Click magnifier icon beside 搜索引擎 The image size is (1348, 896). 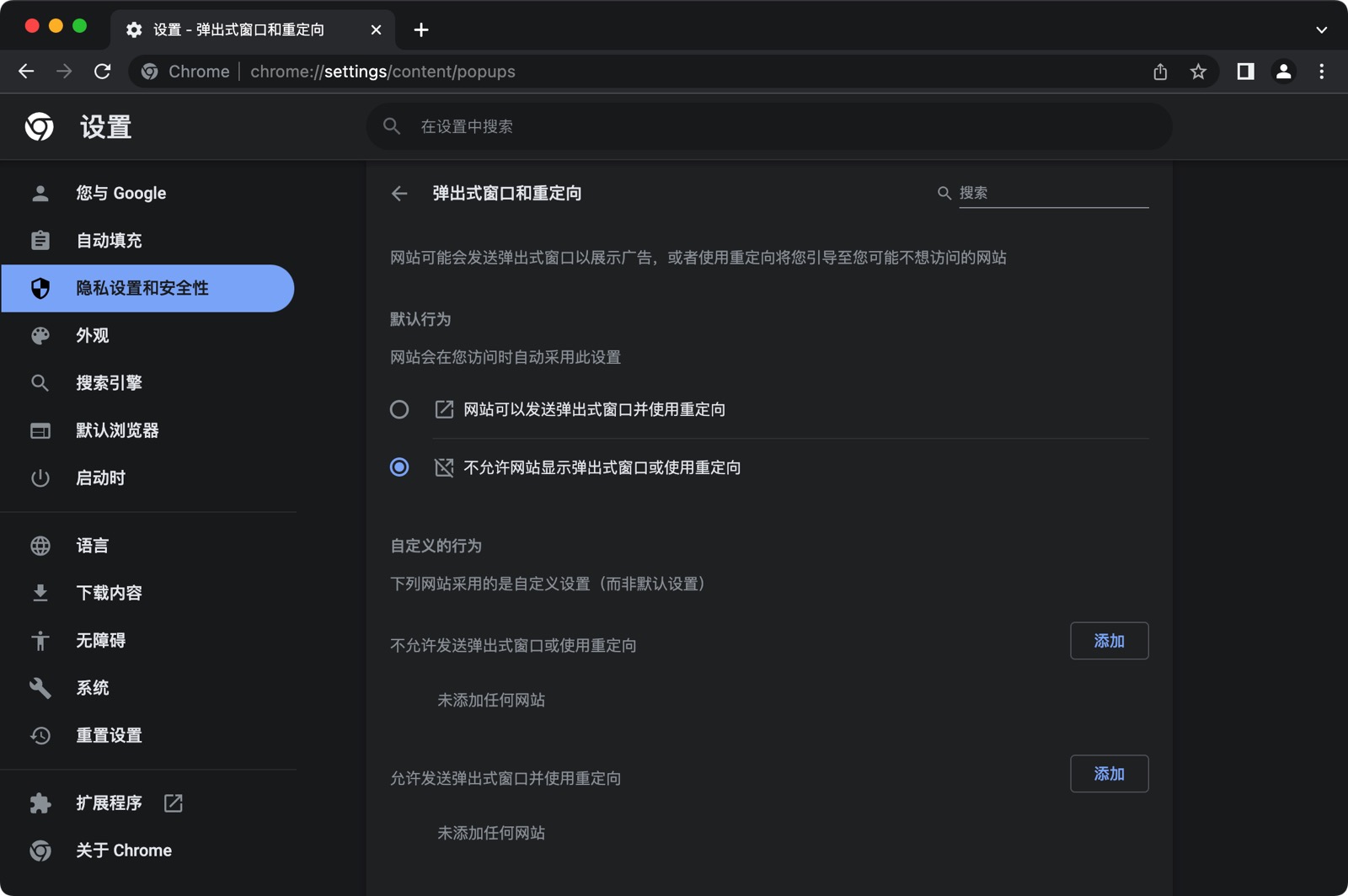[40, 383]
